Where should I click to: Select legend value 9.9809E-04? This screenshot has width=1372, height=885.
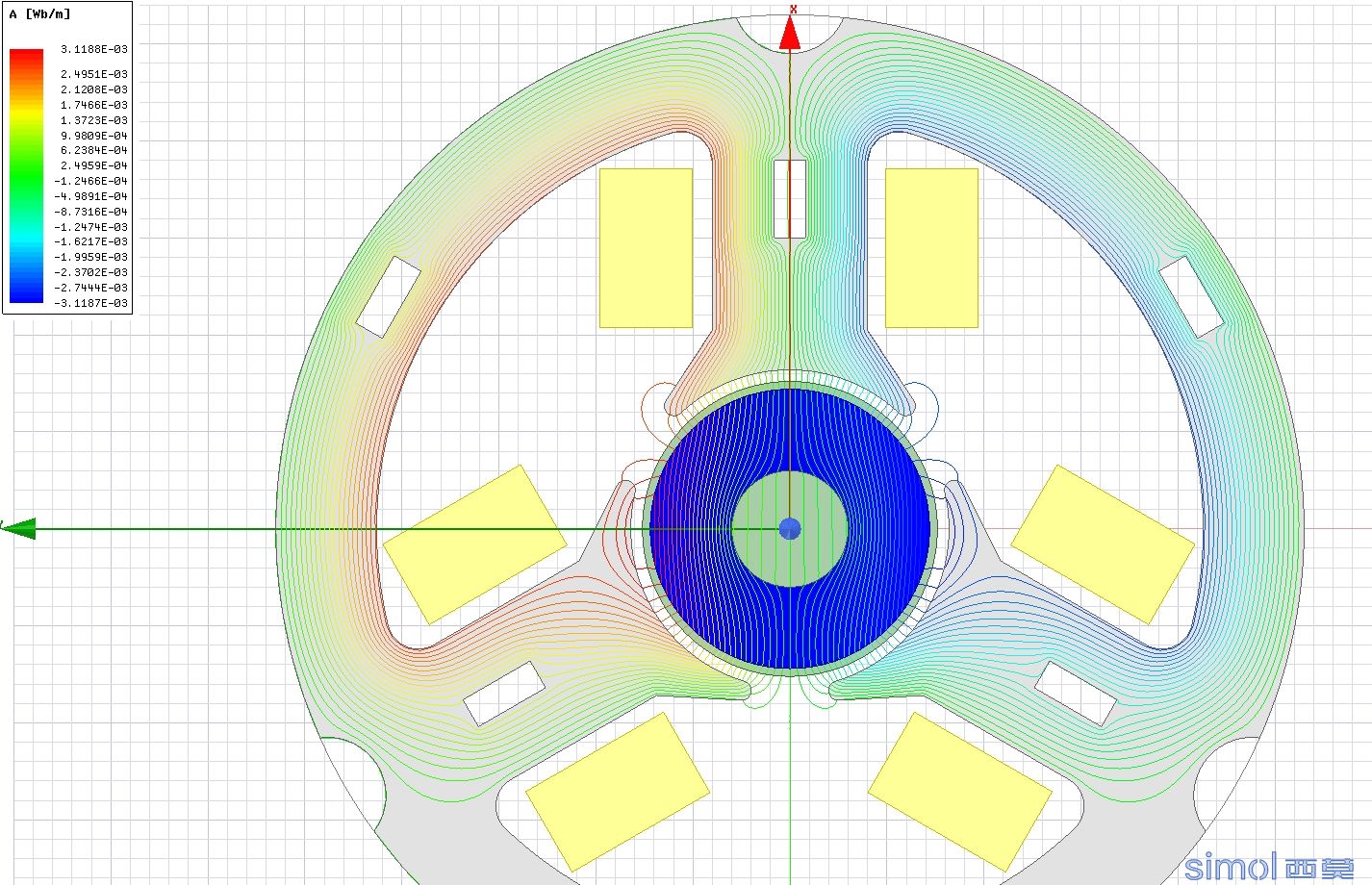[93, 136]
